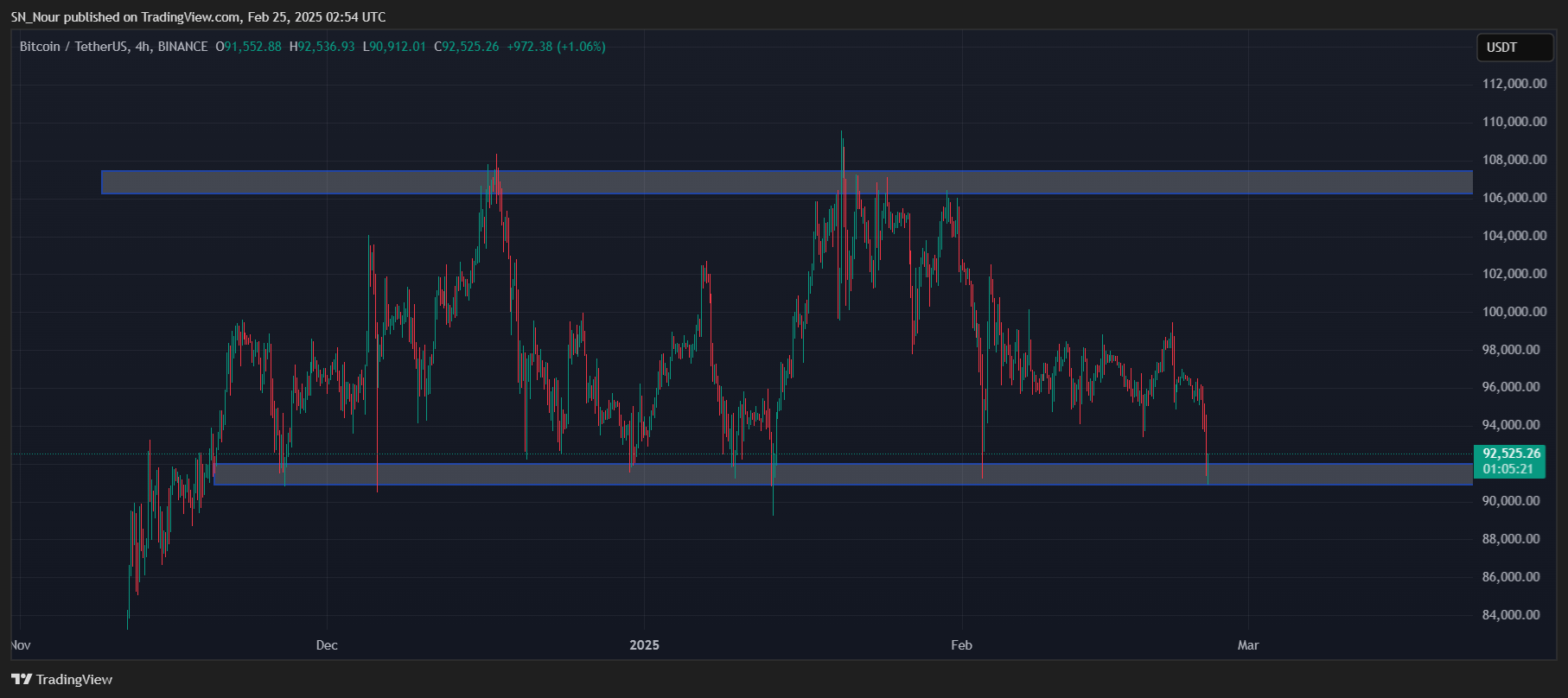1568x698 pixels.
Task: Click the SN_Nour author name in header
Action: point(35,17)
